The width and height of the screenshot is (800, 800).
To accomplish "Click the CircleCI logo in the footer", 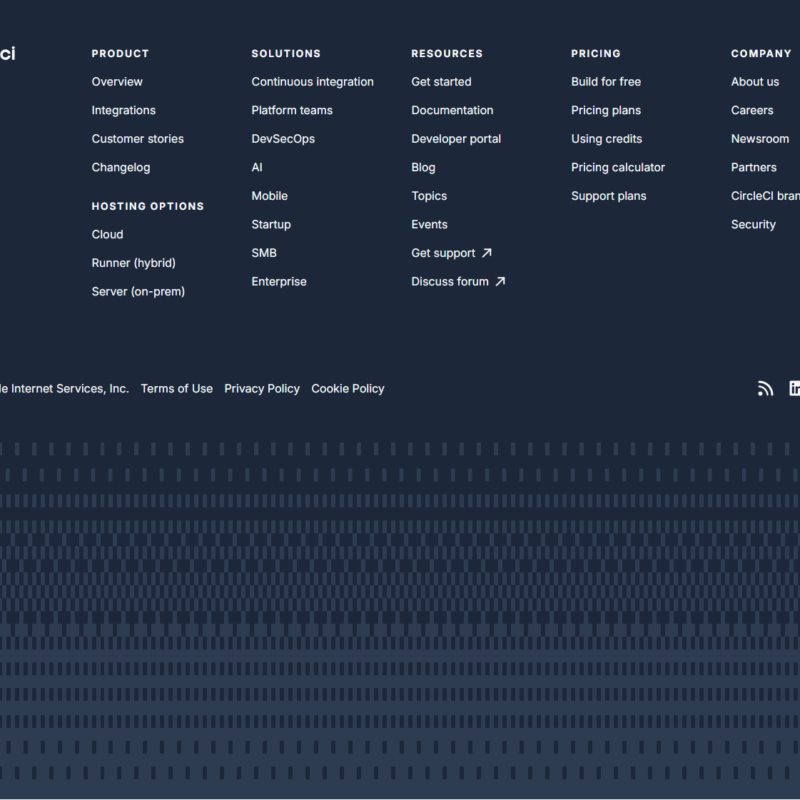I will [7, 54].
